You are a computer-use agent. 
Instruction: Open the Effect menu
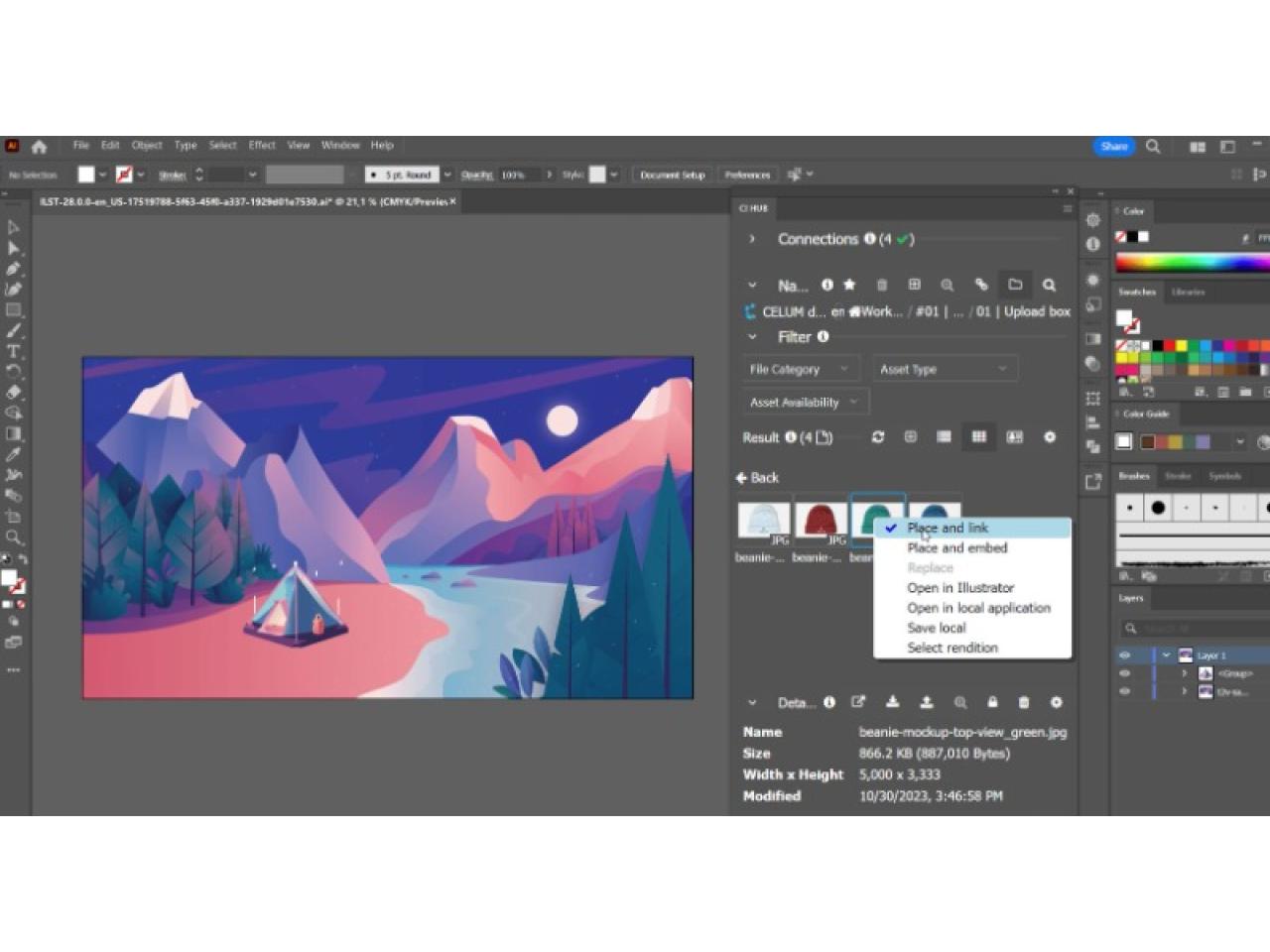click(x=262, y=145)
